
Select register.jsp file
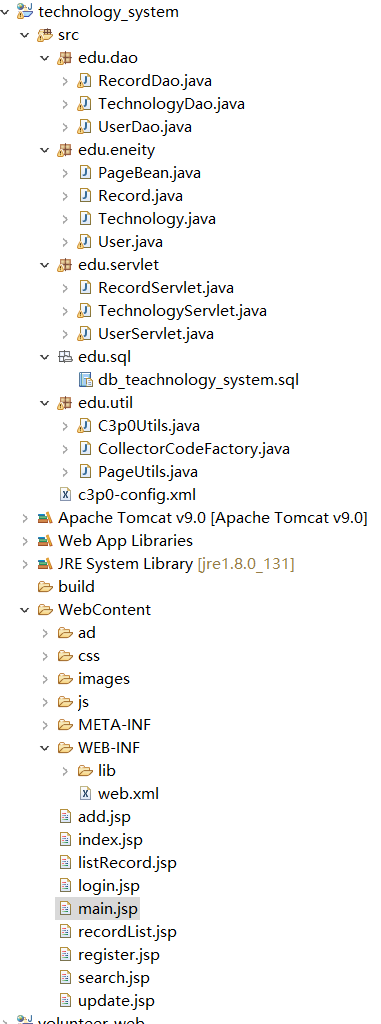click(119, 954)
